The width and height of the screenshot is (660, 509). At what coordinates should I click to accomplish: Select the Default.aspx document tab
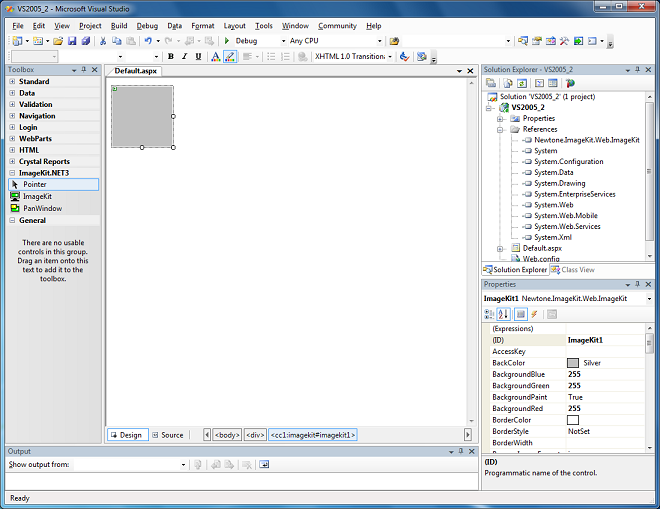pos(136,71)
